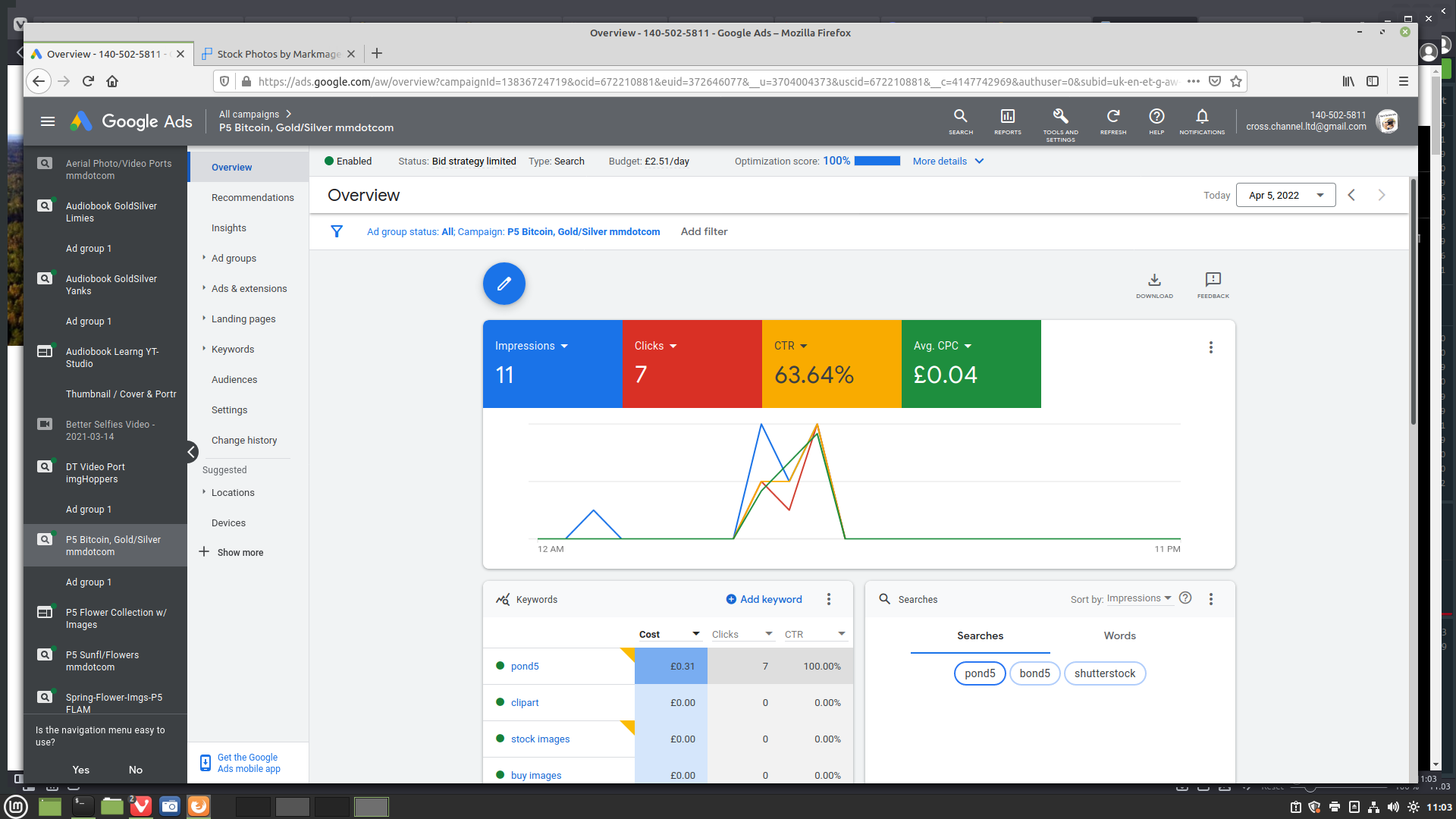1456x819 pixels.
Task: Click Add filter text
Action: [x=704, y=231]
